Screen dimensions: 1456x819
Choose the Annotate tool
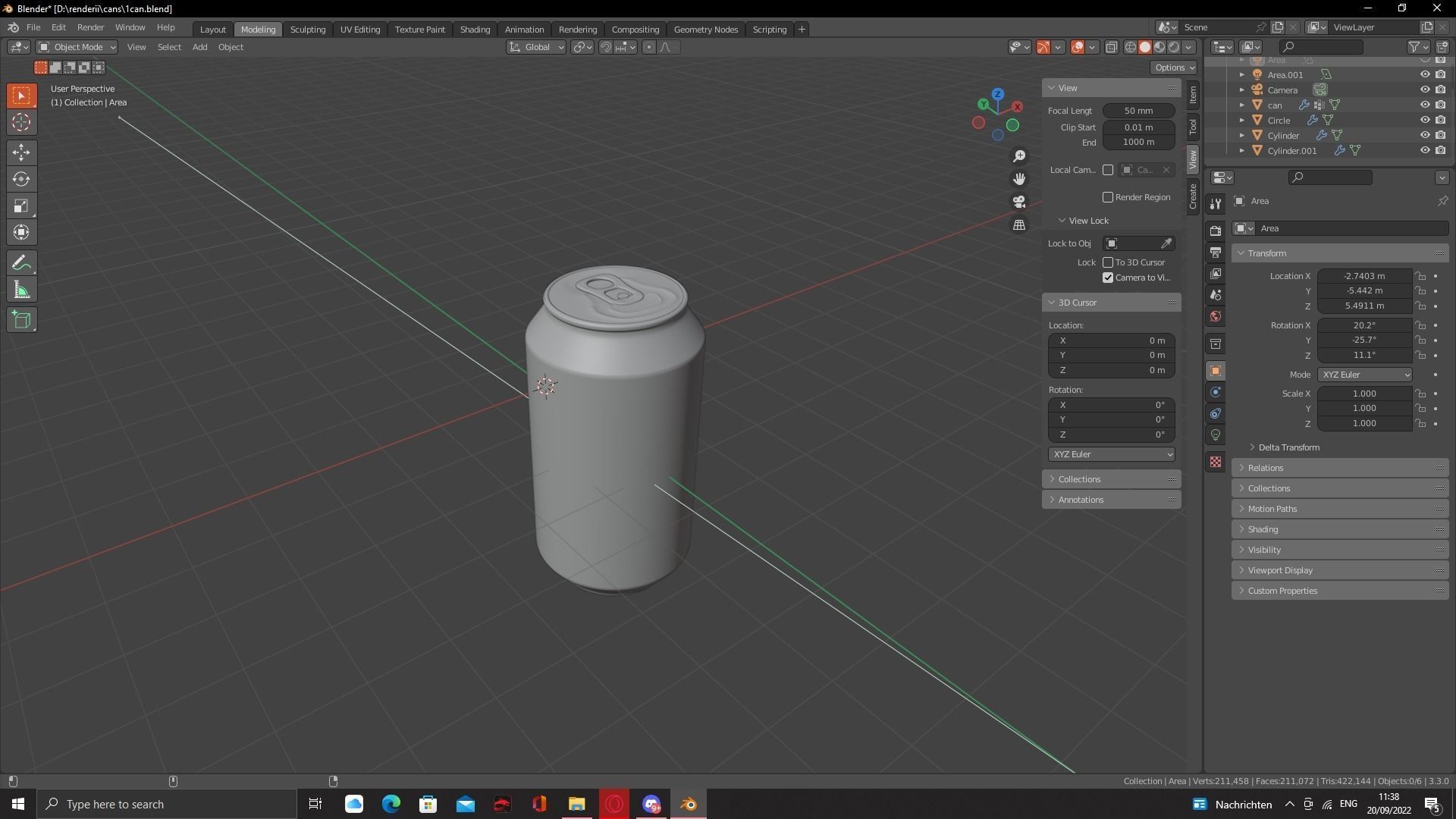tap(21, 262)
